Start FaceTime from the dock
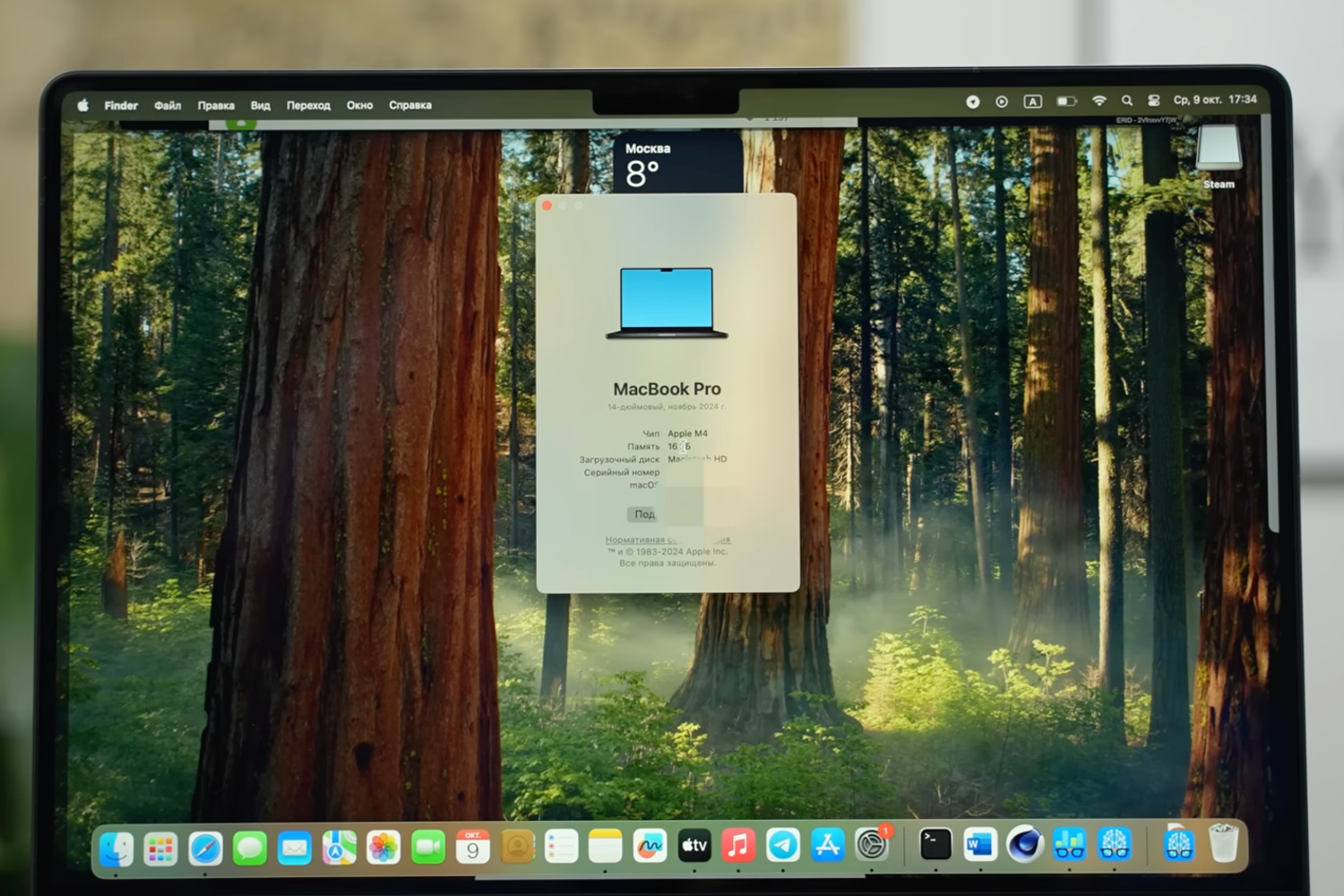 point(428,847)
